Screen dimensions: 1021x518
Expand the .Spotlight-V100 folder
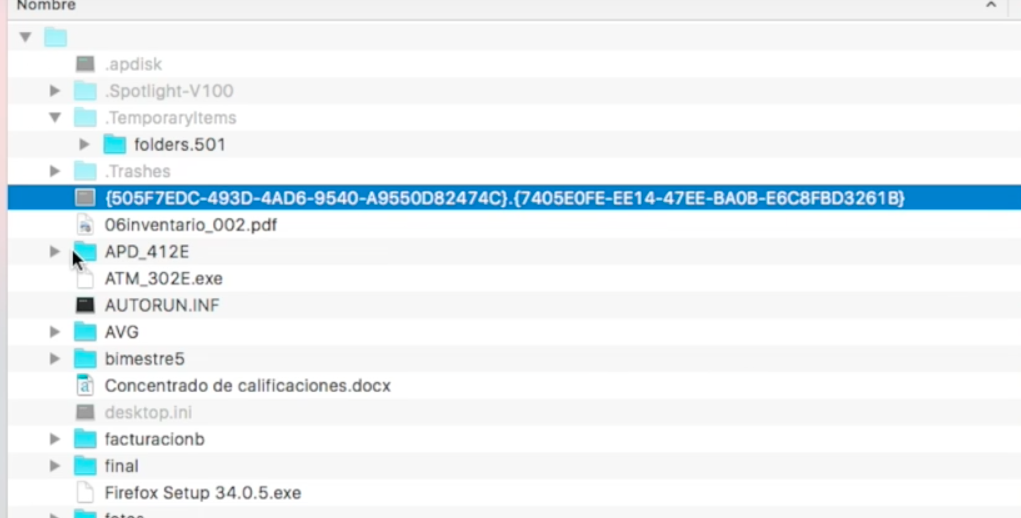[55, 91]
